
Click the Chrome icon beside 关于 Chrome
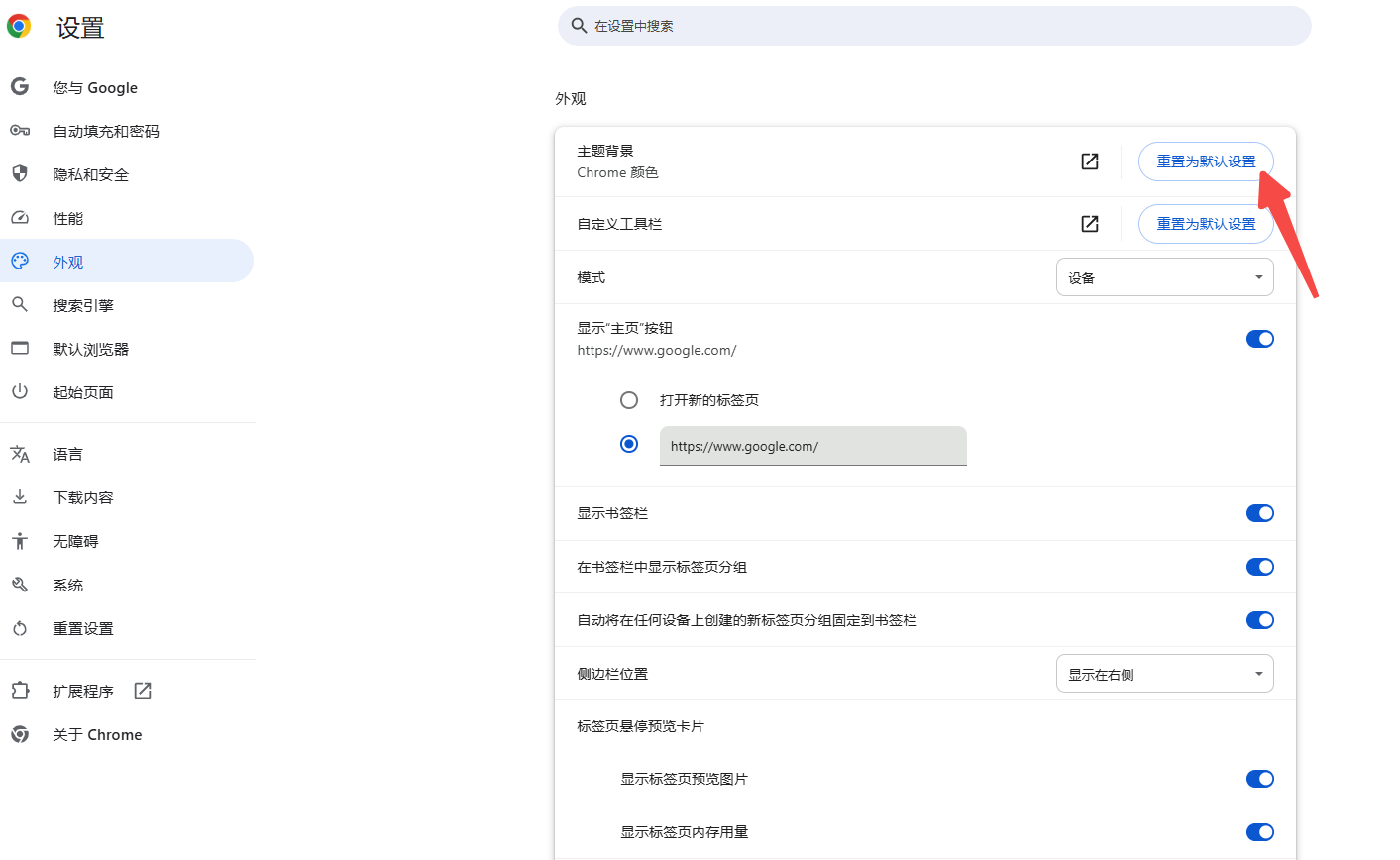point(20,734)
